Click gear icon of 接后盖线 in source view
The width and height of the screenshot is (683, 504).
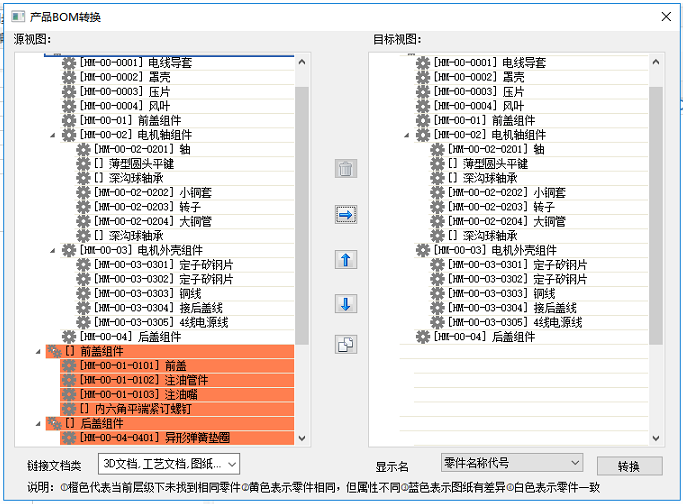coord(83,308)
